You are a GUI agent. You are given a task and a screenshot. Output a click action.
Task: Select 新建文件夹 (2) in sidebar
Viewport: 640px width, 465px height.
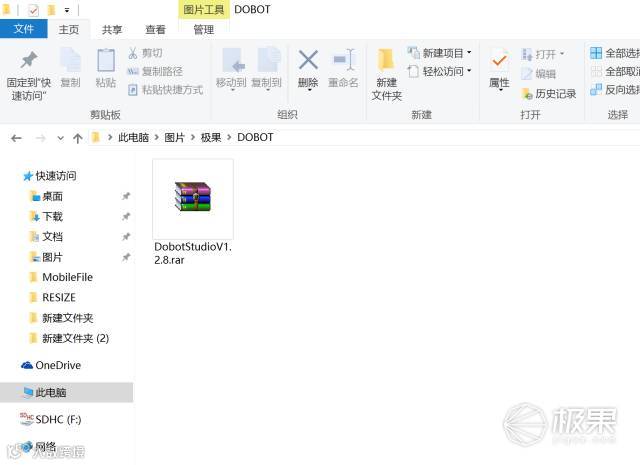[x=76, y=338]
